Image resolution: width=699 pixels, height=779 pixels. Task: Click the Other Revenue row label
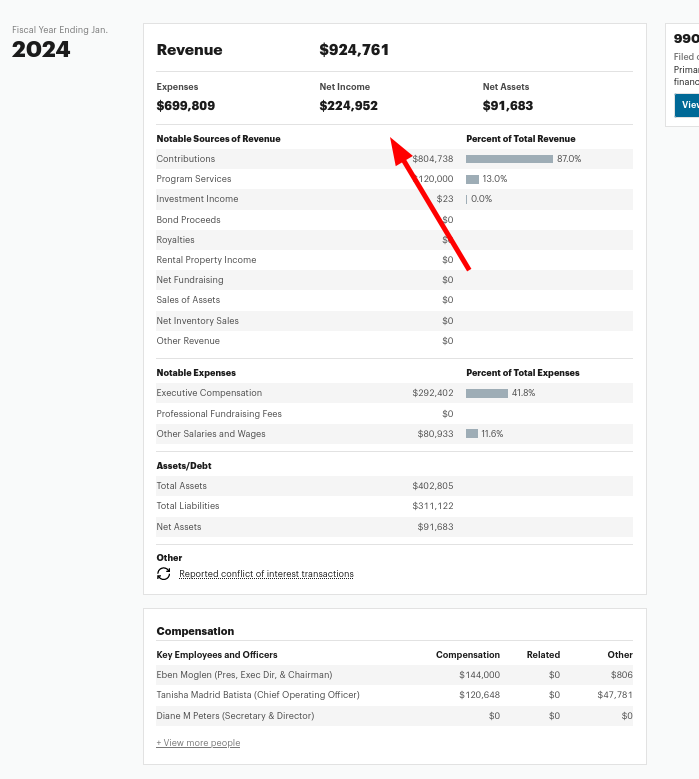pyautogui.click(x=188, y=341)
